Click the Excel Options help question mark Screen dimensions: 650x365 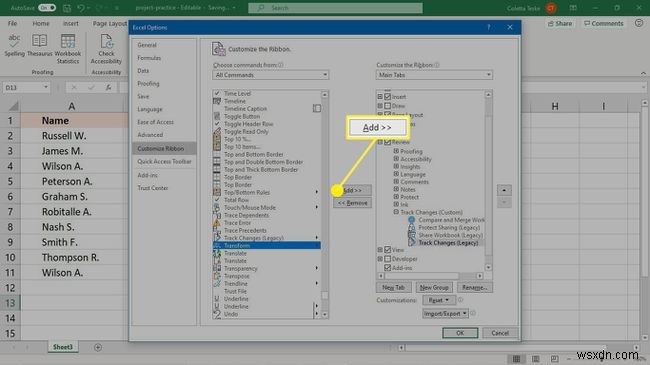pos(488,27)
